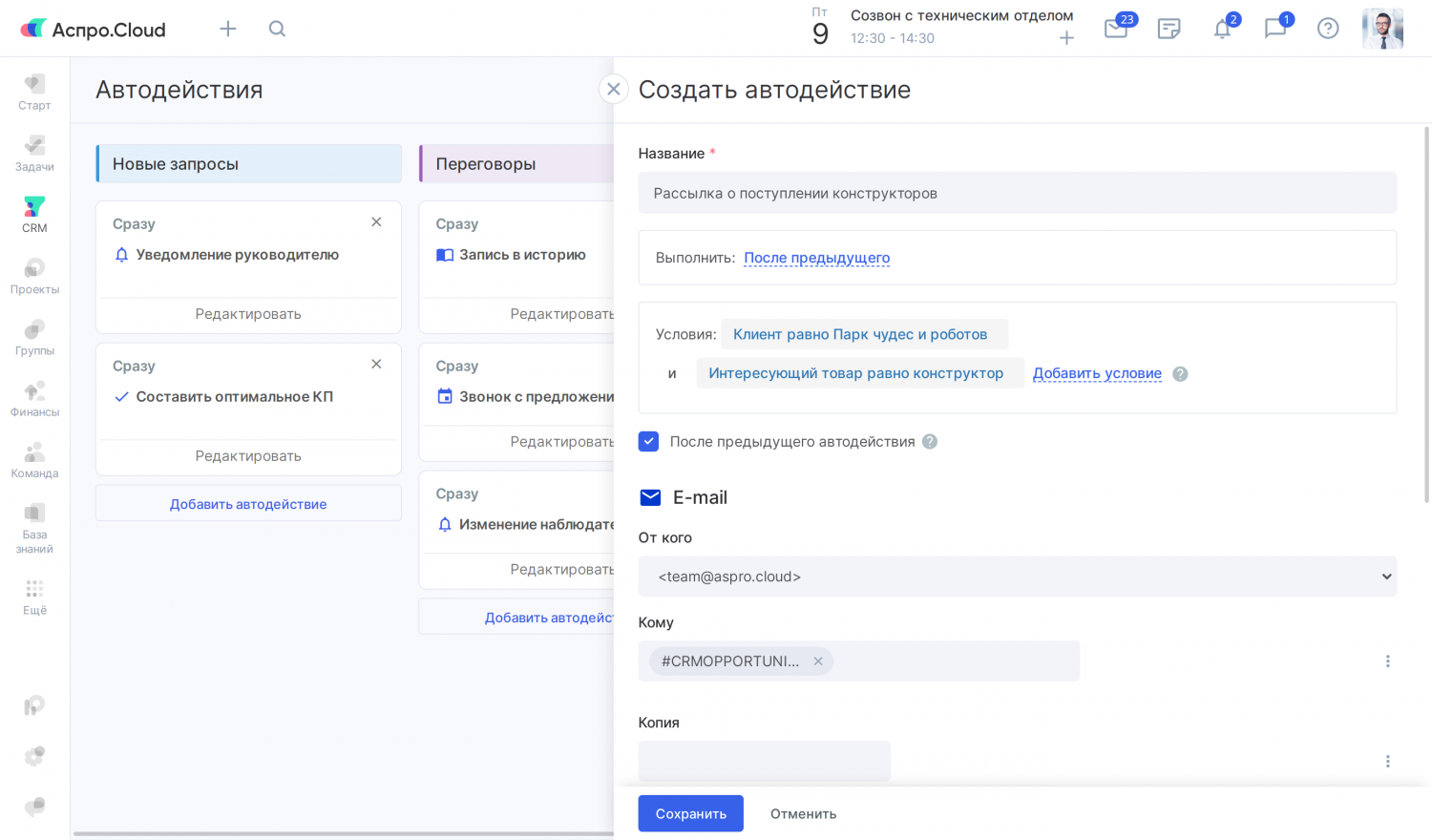The height and width of the screenshot is (840, 1432).
Task: Remove the Уведомление руководителю autoaction
Action: 376,222
